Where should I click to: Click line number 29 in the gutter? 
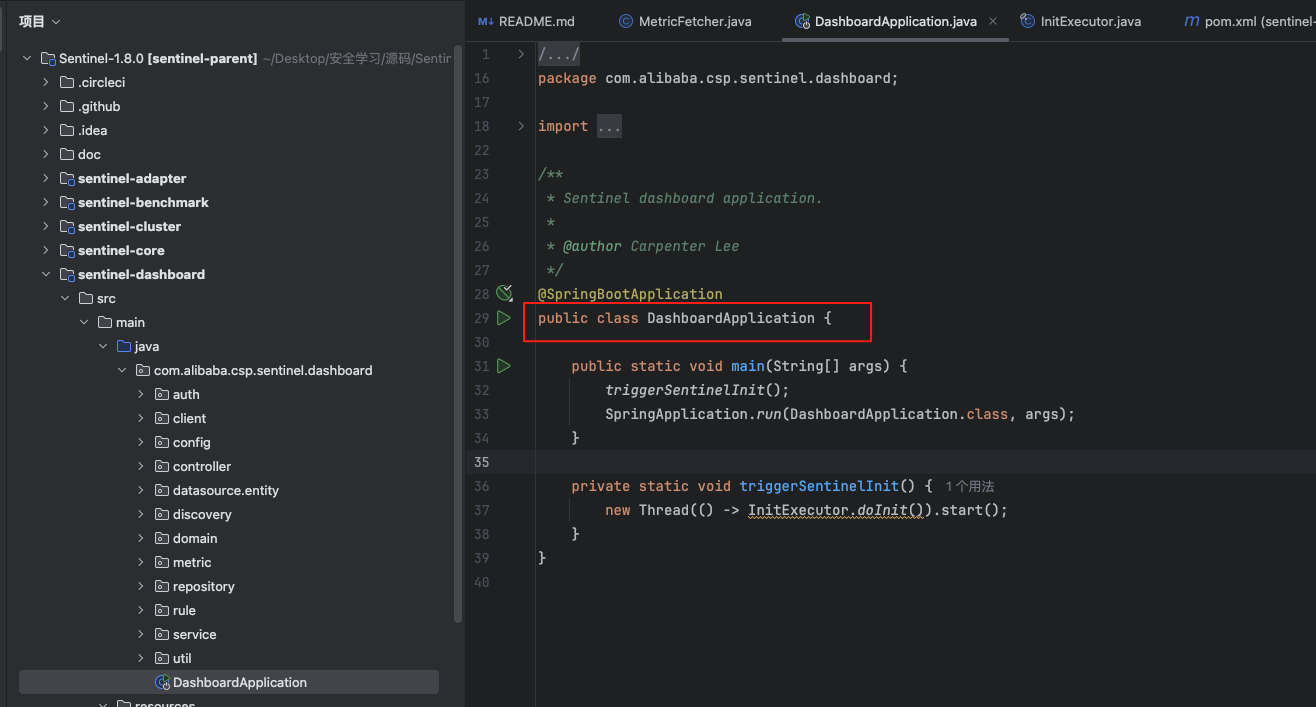[481, 318]
